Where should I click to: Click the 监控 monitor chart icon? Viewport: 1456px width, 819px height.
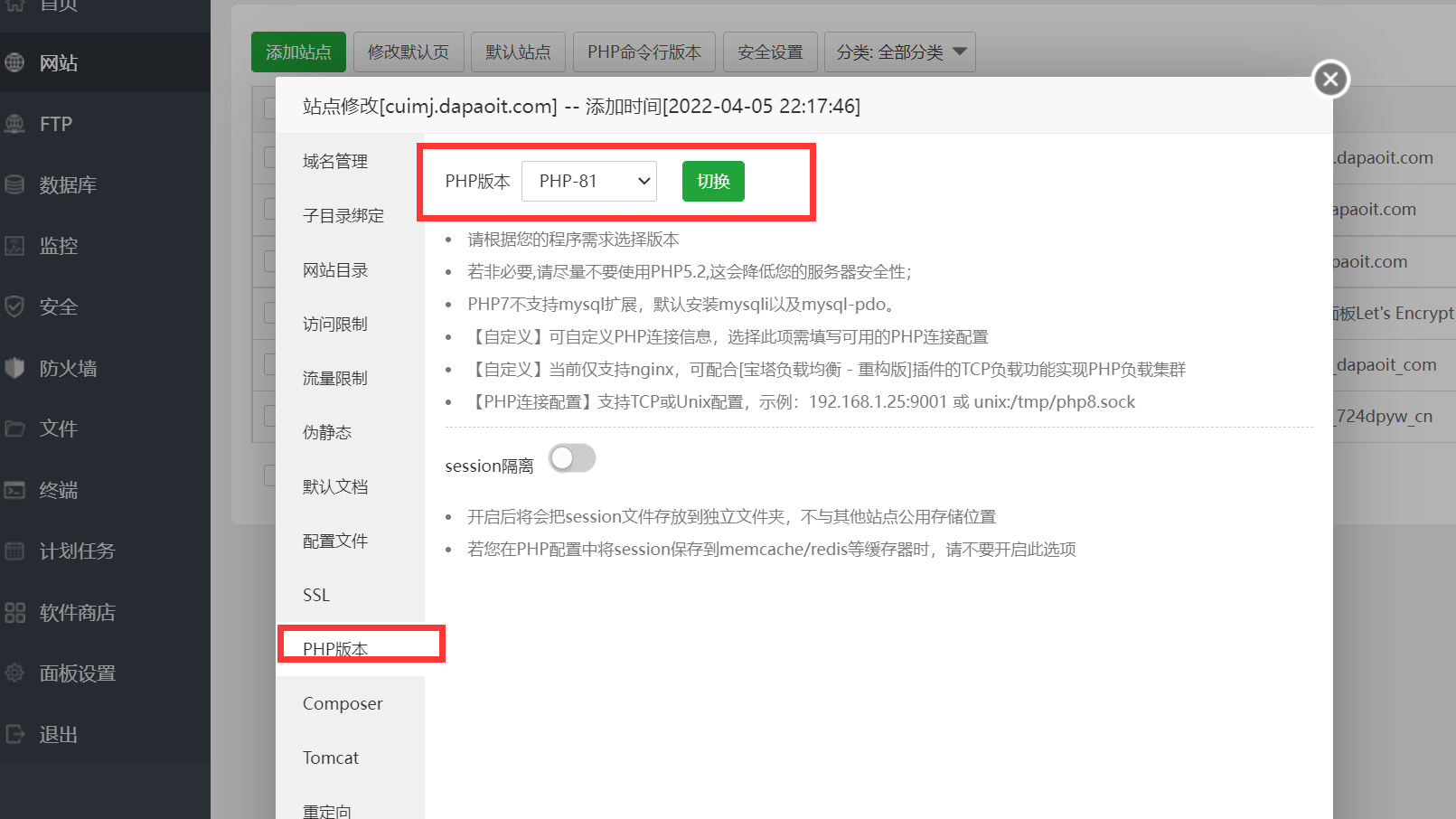click(14, 246)
